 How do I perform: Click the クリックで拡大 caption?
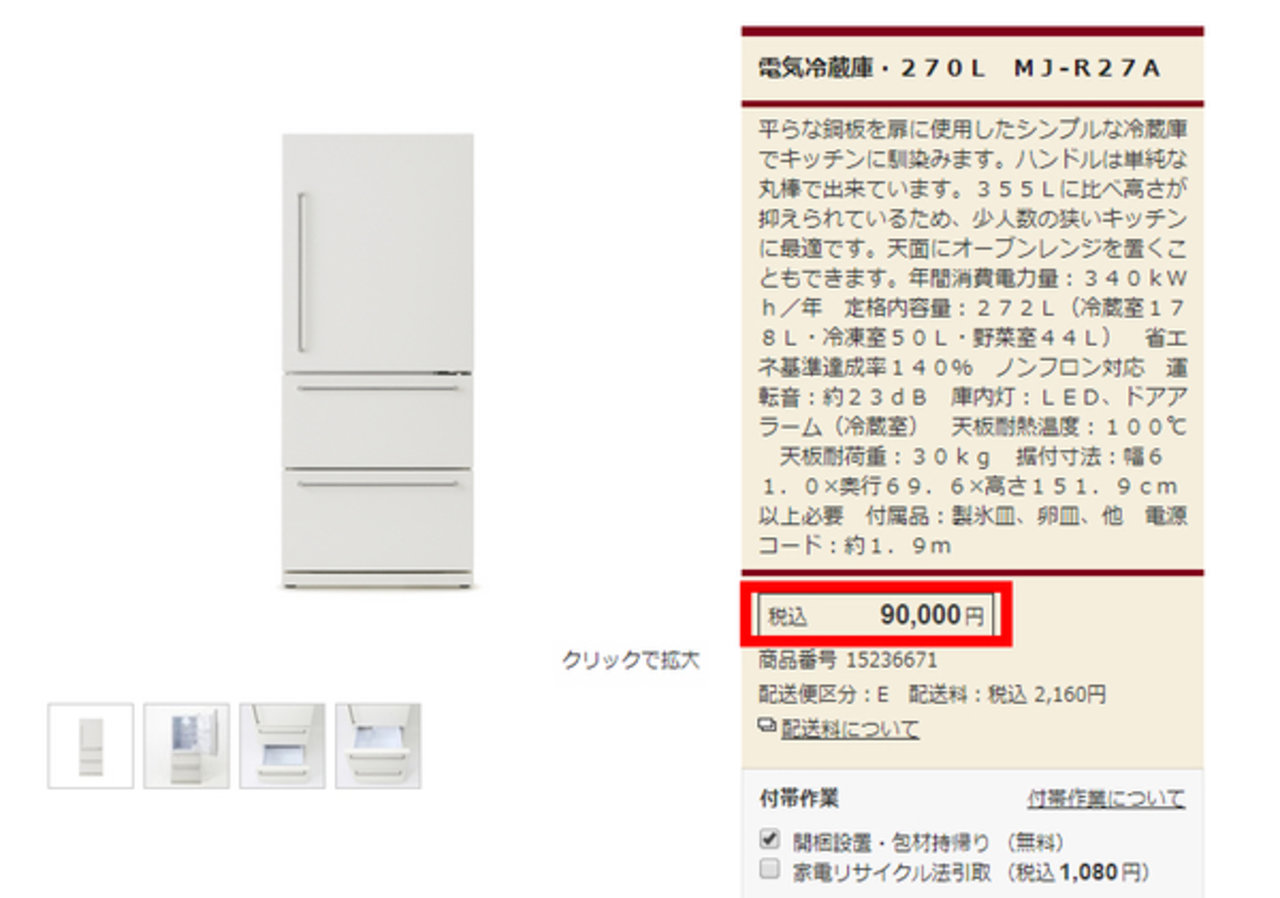(x=630, y=660)
